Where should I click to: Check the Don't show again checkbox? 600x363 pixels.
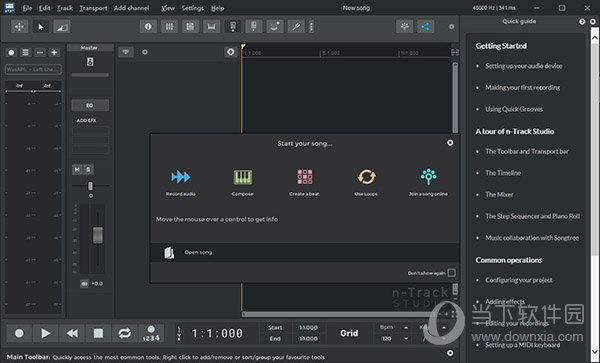coord(452,273)
